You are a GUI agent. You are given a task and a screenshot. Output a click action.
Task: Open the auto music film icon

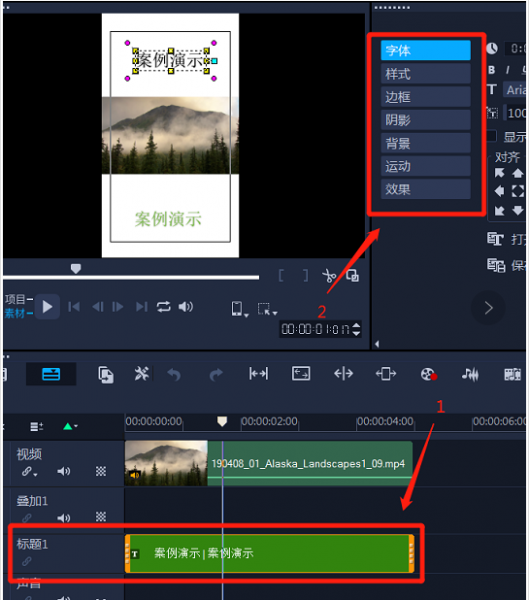pos(513,374)
